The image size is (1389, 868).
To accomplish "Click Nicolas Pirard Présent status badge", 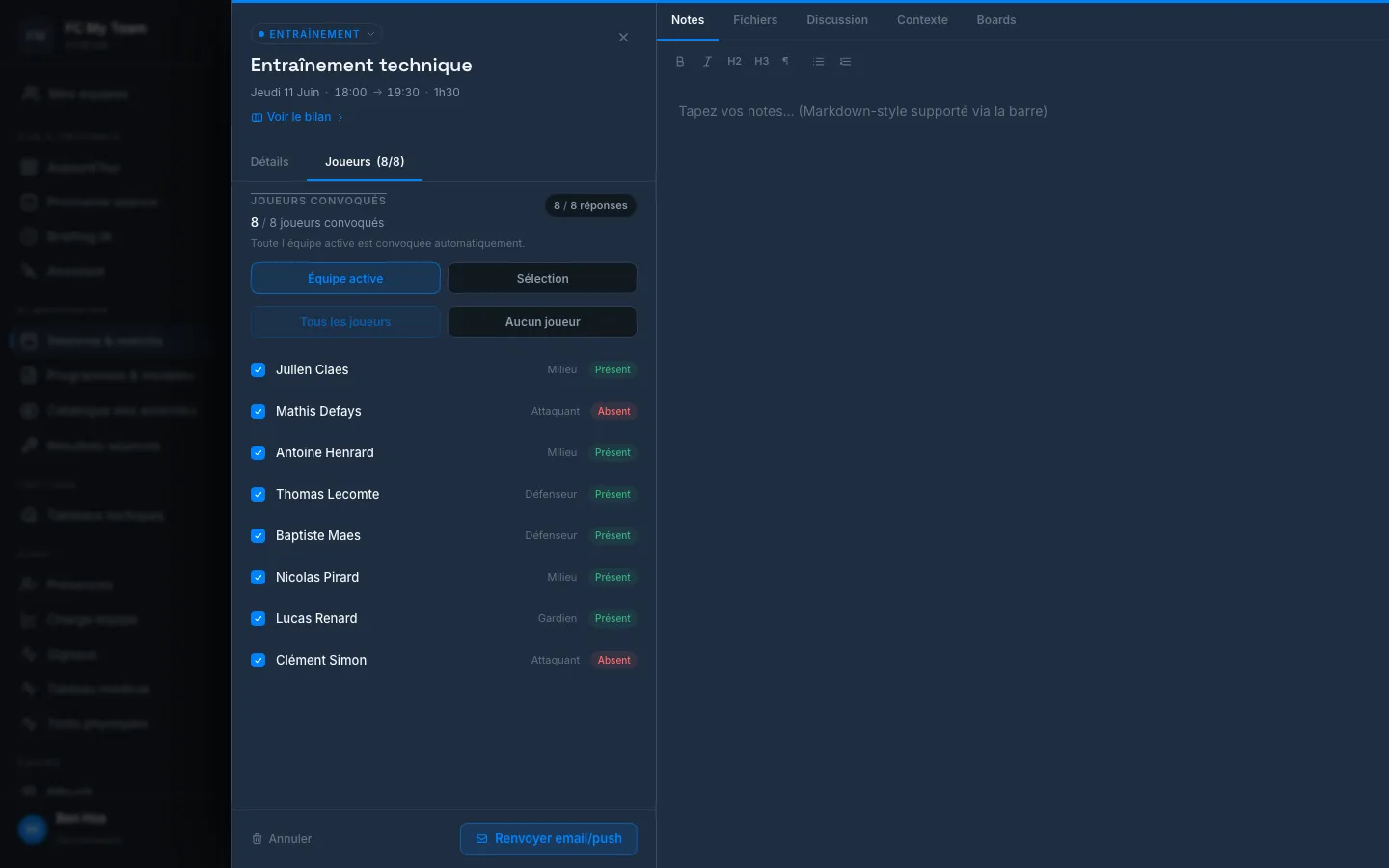I will (x=613, y=578).
